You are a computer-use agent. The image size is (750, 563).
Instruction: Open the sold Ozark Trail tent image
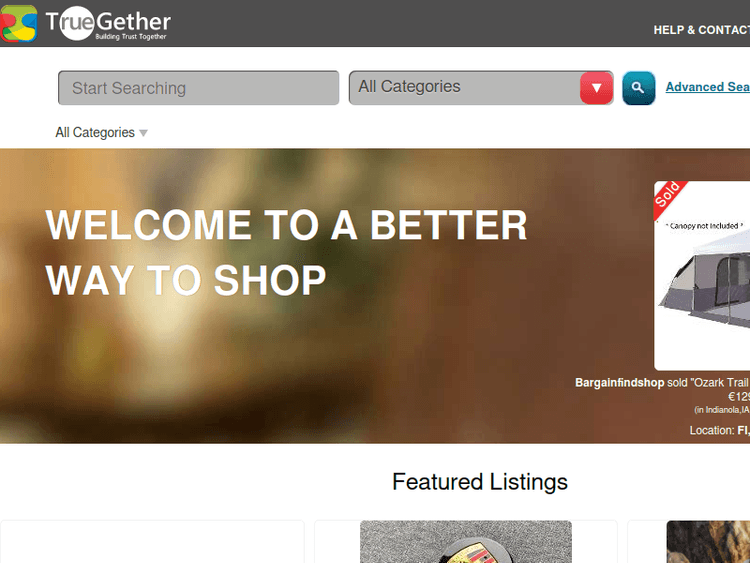[x=702, y=276]
